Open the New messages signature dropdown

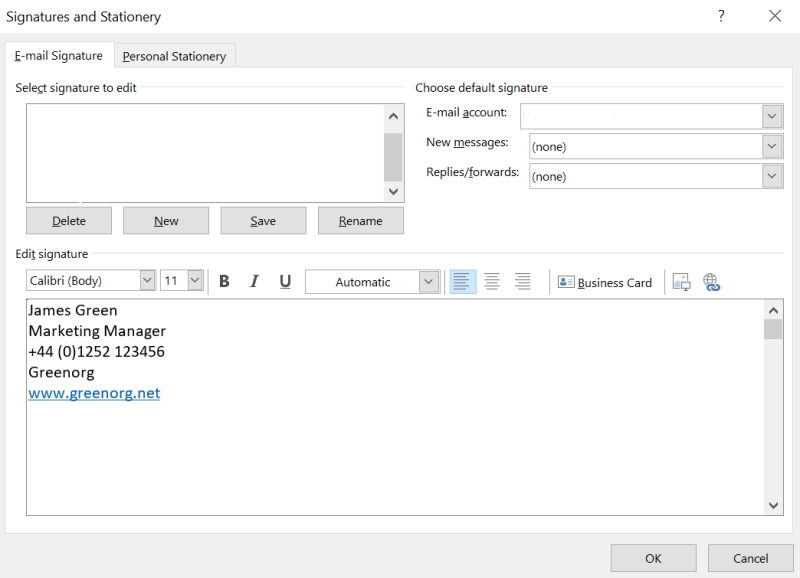(772, 146)
